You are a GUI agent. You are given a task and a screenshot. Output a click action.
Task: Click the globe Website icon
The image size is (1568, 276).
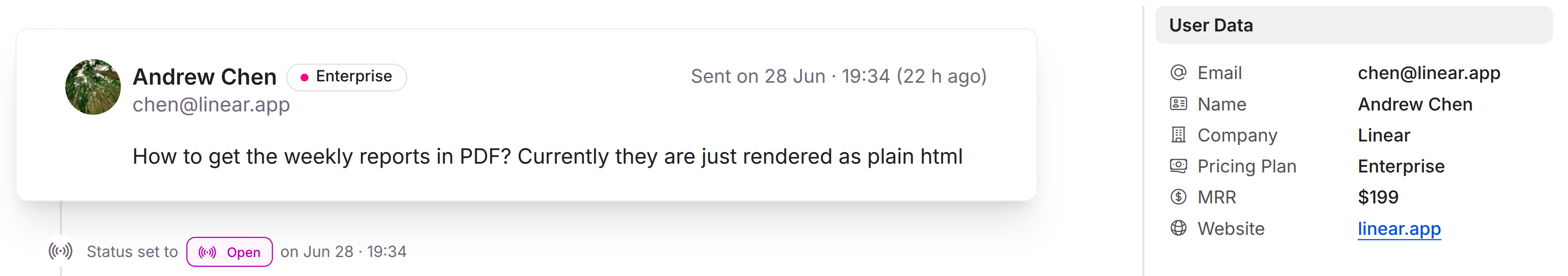(1178, 228)
